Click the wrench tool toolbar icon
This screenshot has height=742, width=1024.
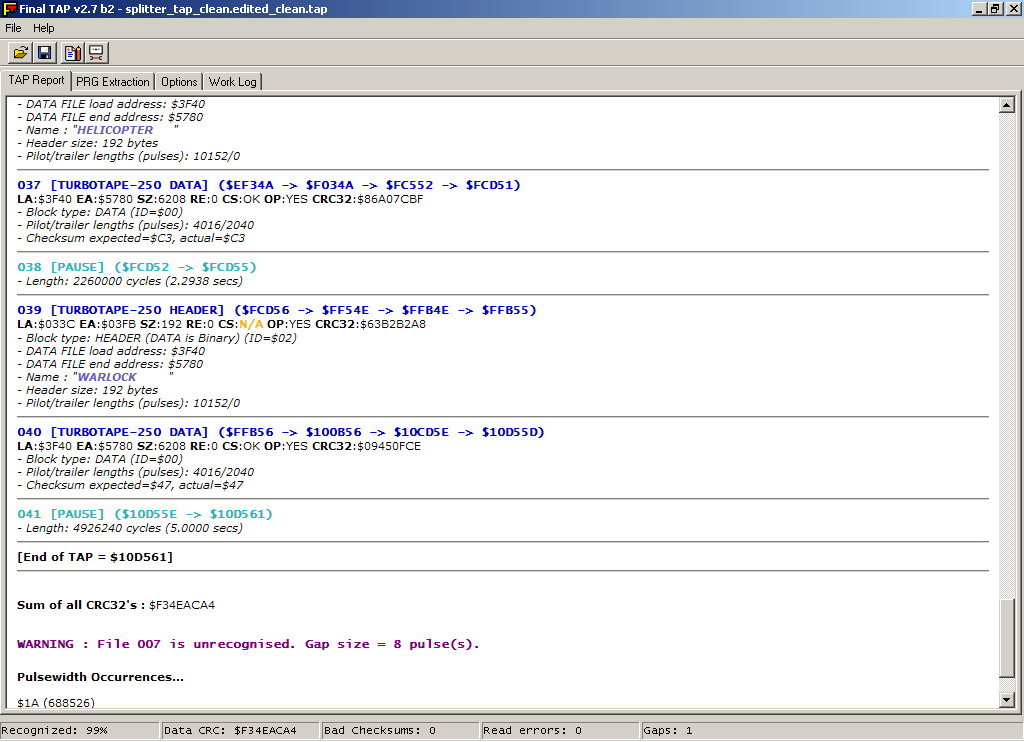coord(96,53)
